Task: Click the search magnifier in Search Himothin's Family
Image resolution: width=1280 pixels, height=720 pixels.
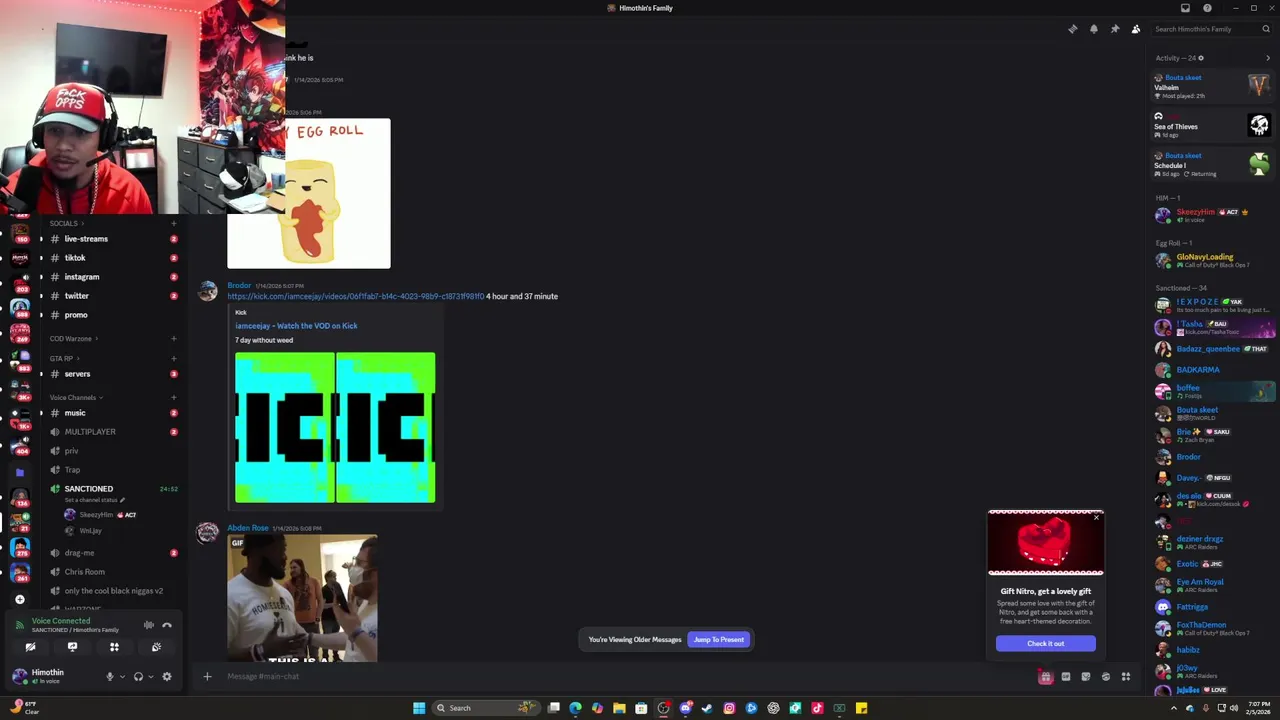Action: (1268, 29)
